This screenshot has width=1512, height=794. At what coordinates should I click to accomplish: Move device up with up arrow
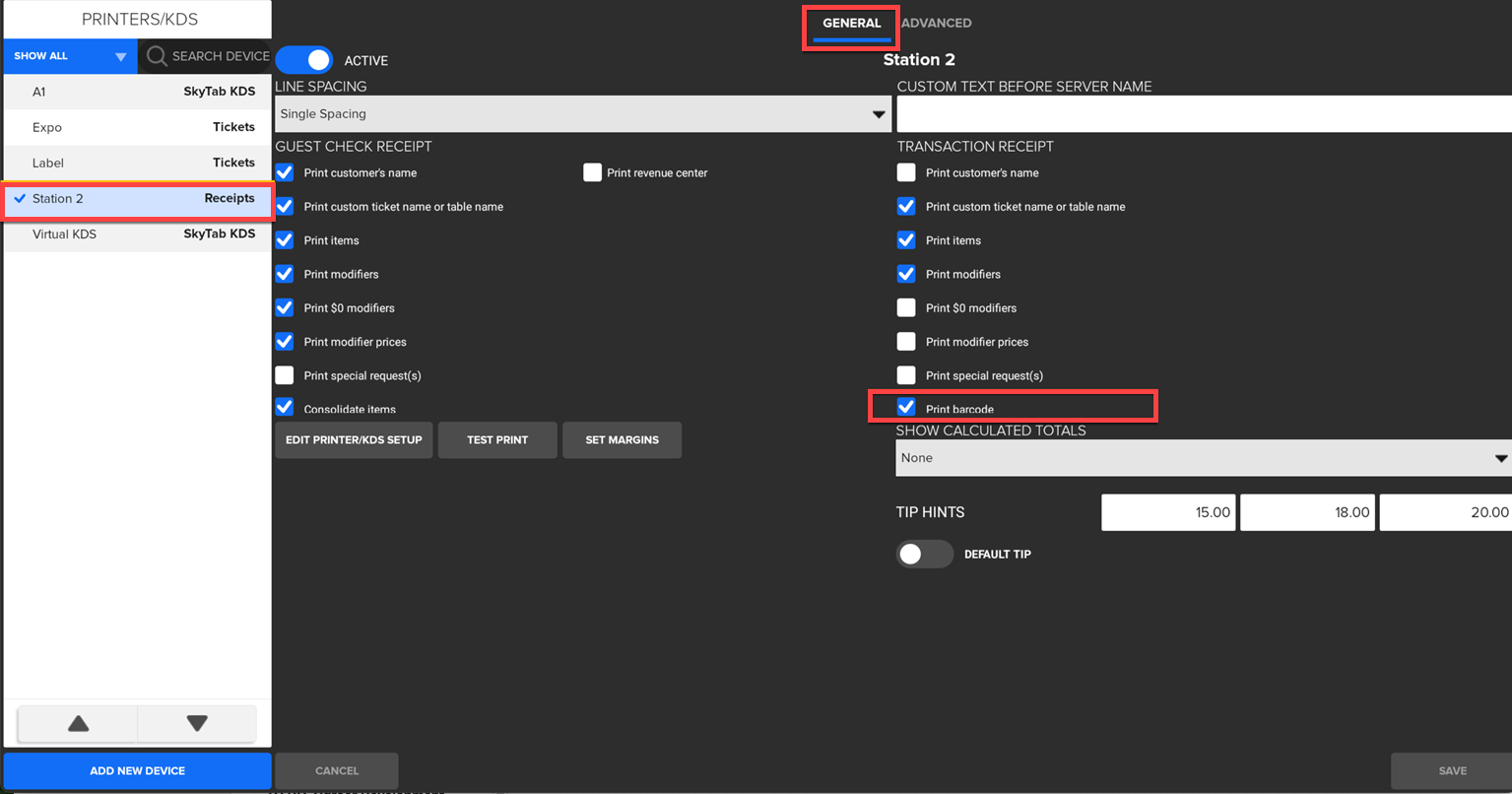coord(78,724)
